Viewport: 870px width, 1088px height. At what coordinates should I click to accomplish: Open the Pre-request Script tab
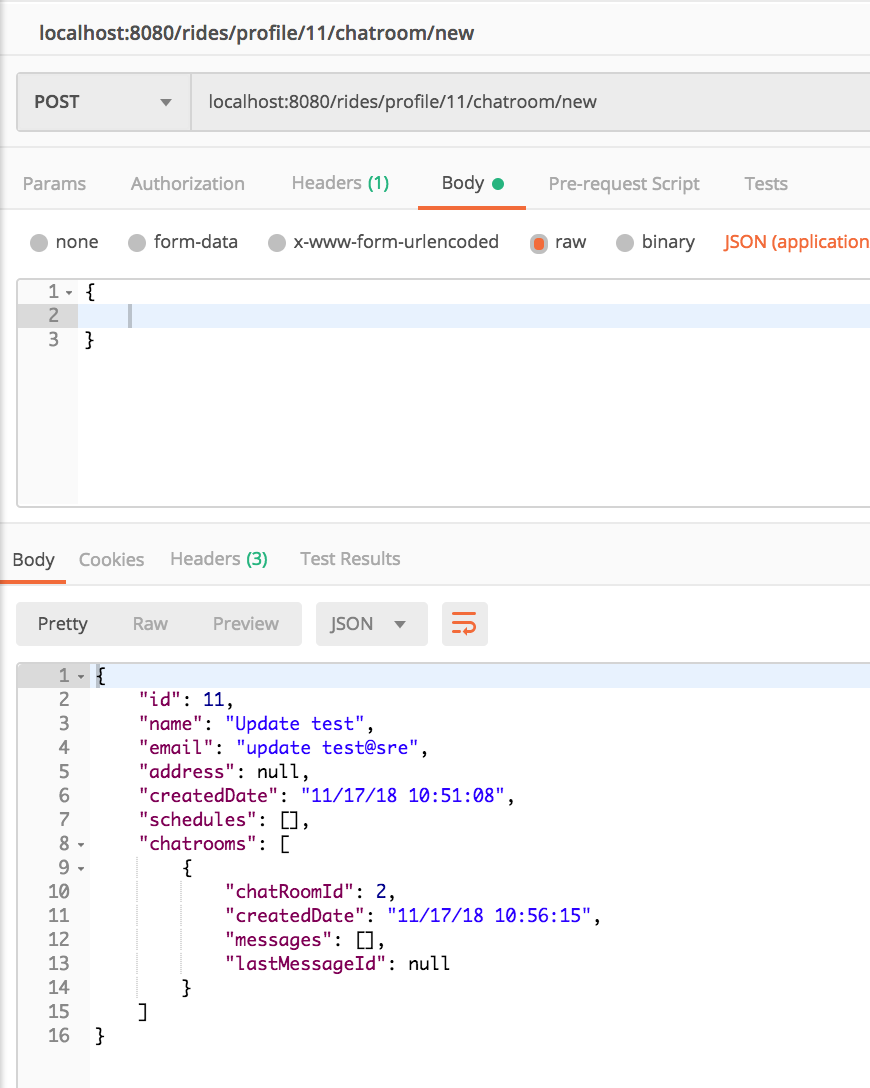[624, 183]
